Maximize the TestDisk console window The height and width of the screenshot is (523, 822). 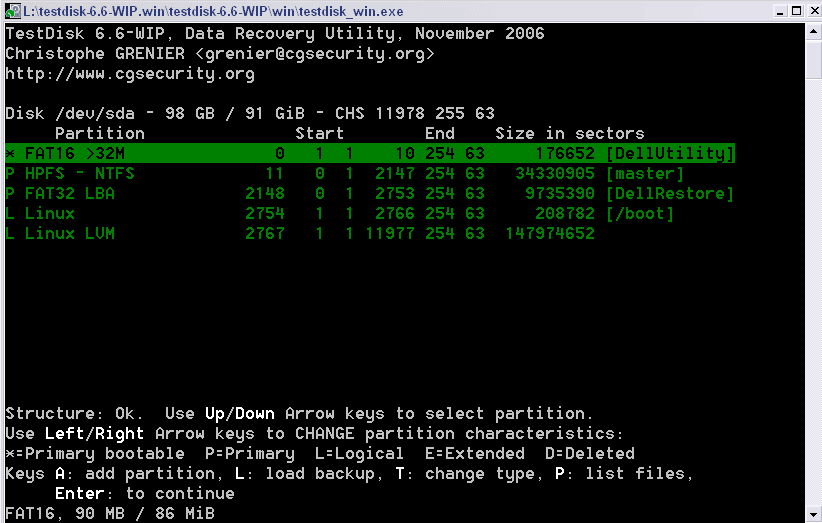(x=796, y=10)
